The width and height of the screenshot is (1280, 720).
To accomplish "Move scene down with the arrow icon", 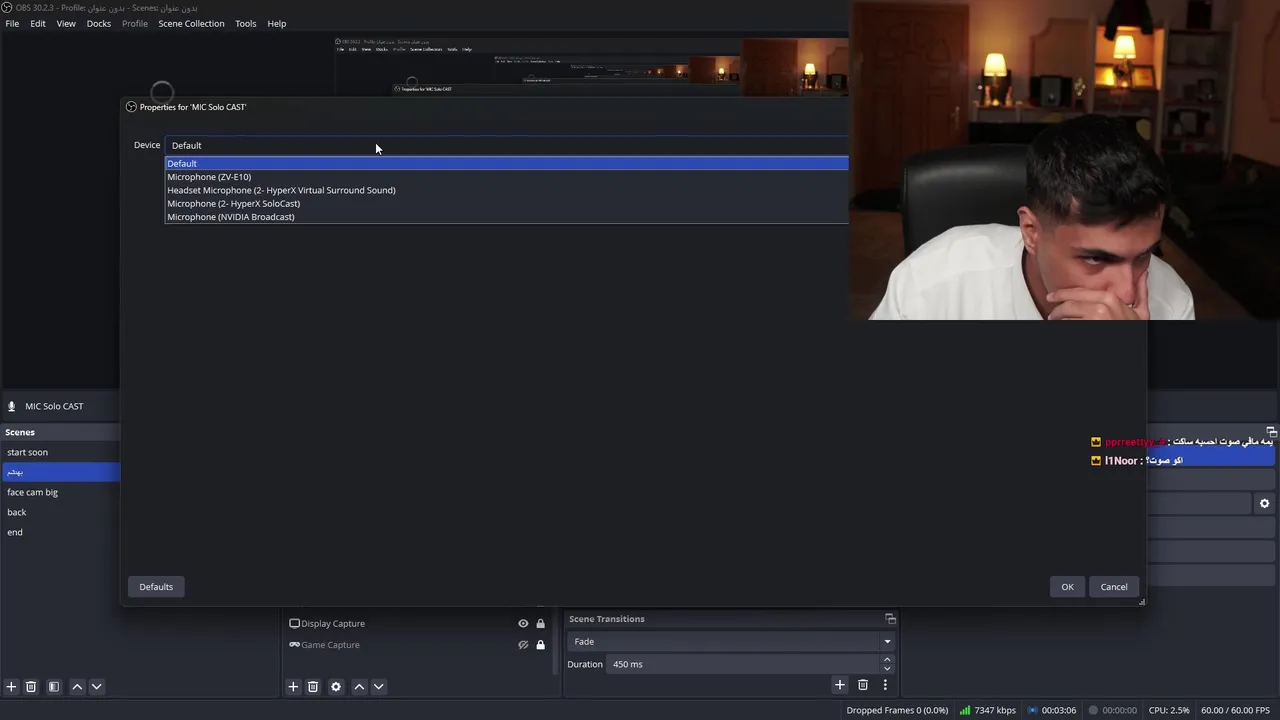I will point(96,687).
